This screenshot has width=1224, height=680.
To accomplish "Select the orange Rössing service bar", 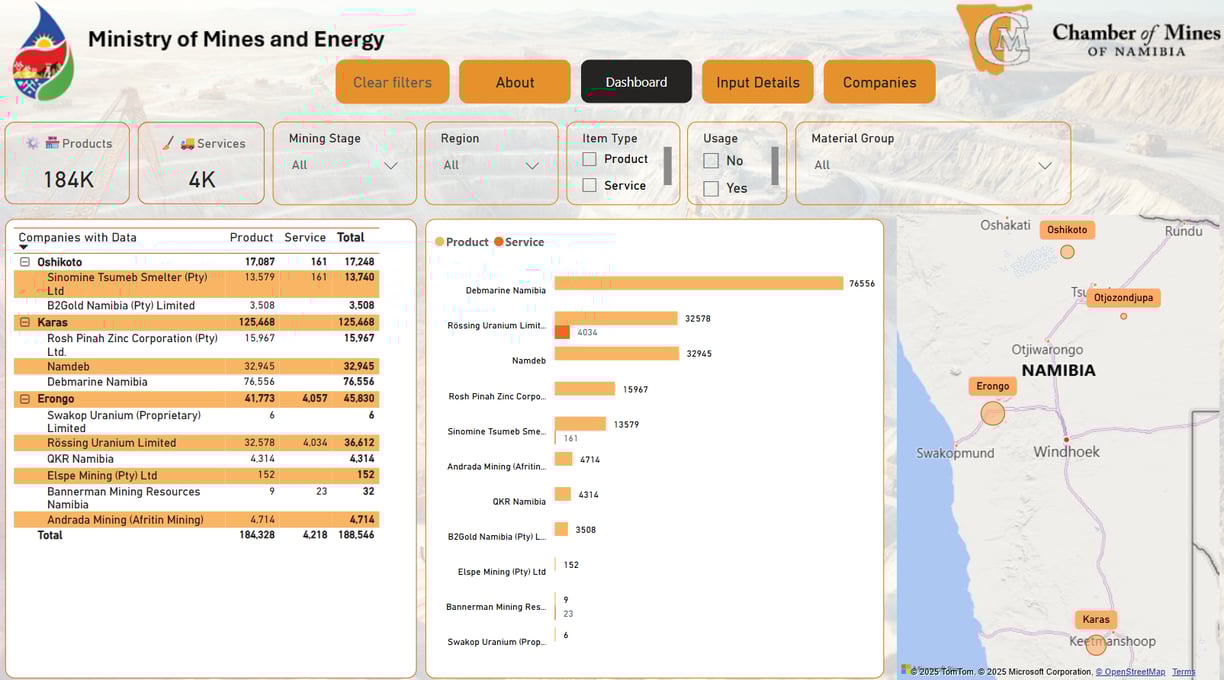I will click(562, 332).
